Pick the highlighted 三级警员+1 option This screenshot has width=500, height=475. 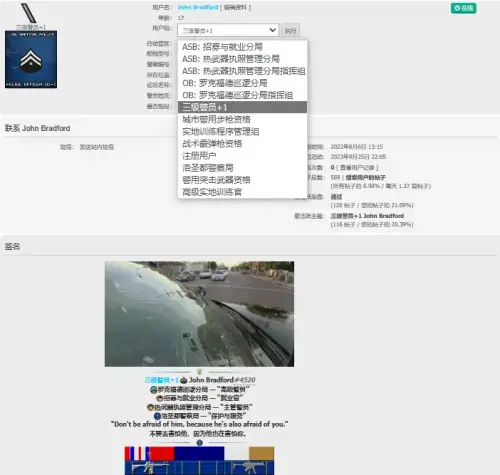click(242, 107)
